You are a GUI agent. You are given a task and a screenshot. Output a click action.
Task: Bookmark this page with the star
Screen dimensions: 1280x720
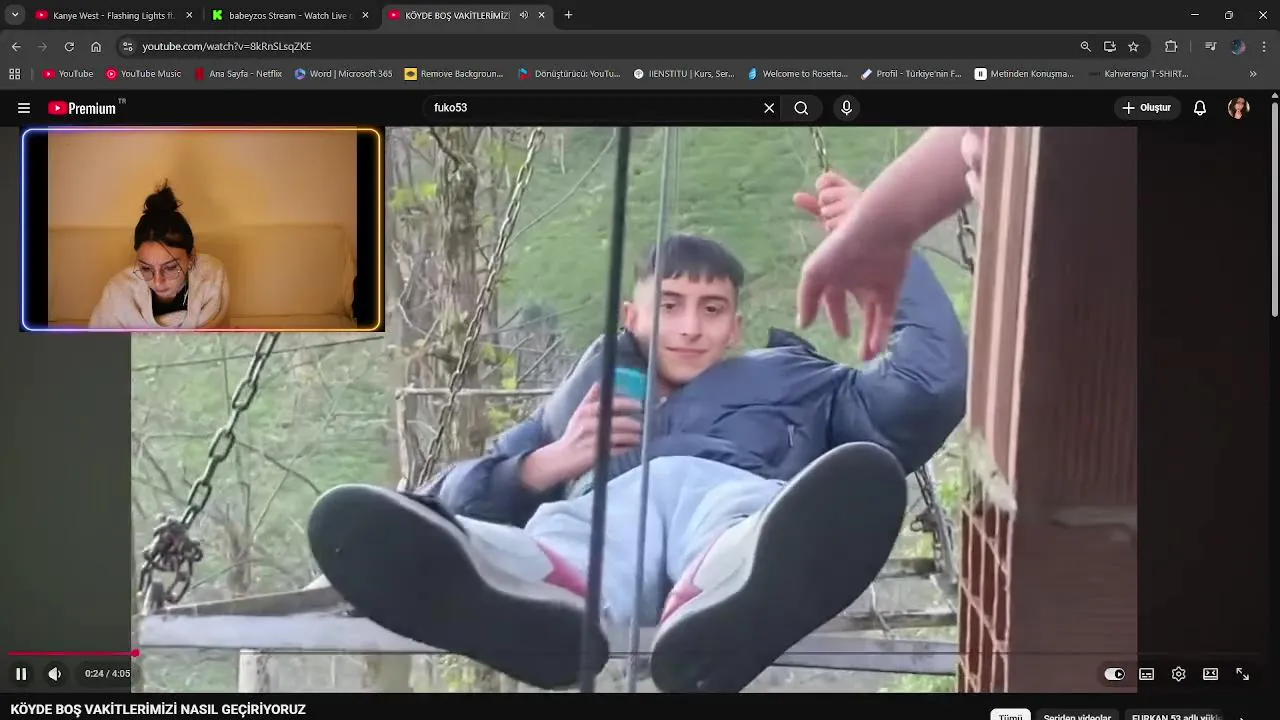pos(1133,46)
